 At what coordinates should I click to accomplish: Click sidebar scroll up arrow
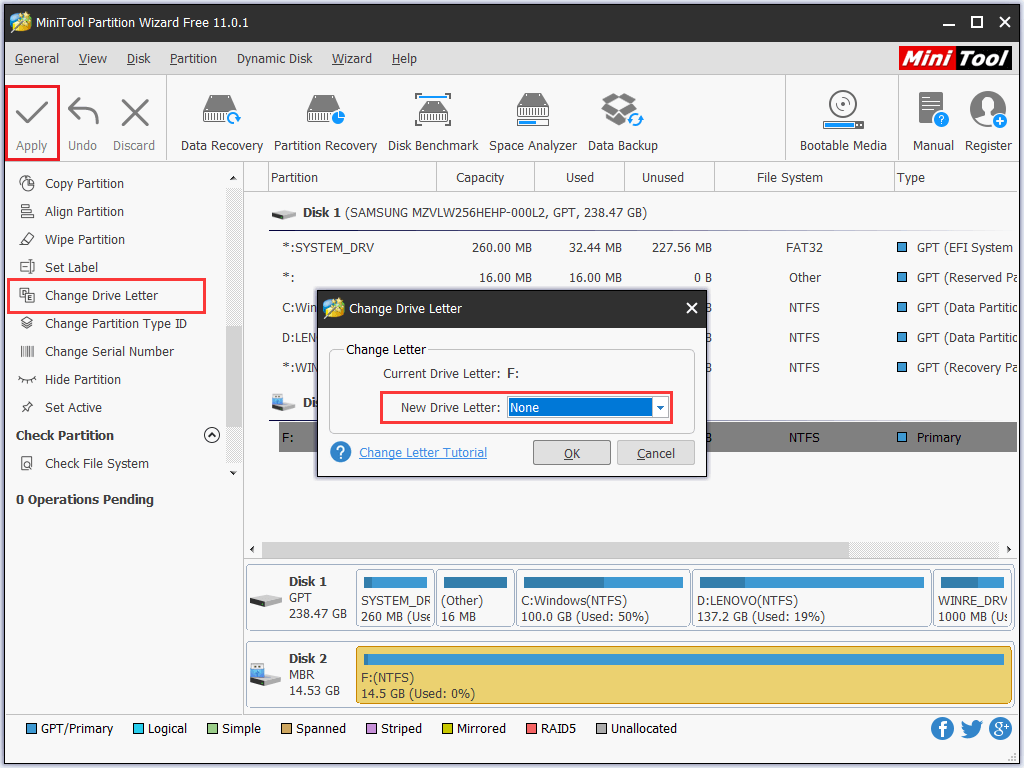[233, 178]
